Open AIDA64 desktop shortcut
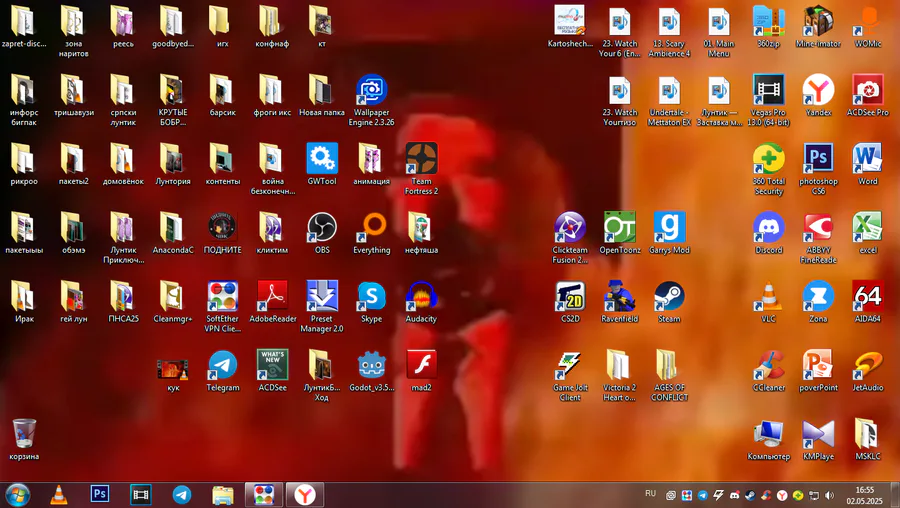The height and width of the screenshot is (508, 900). (x=868, y=296)
